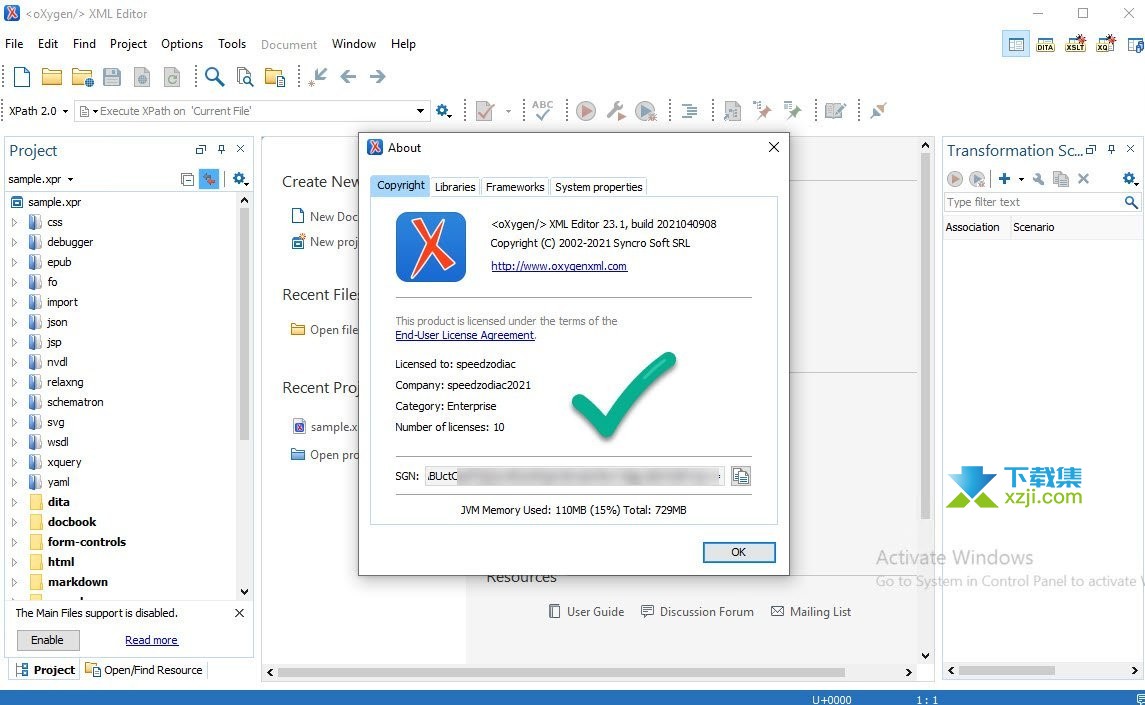The image size is (1145, 705).
Task: Click the Save floppy disk icon
Action: tap(112, 77)
